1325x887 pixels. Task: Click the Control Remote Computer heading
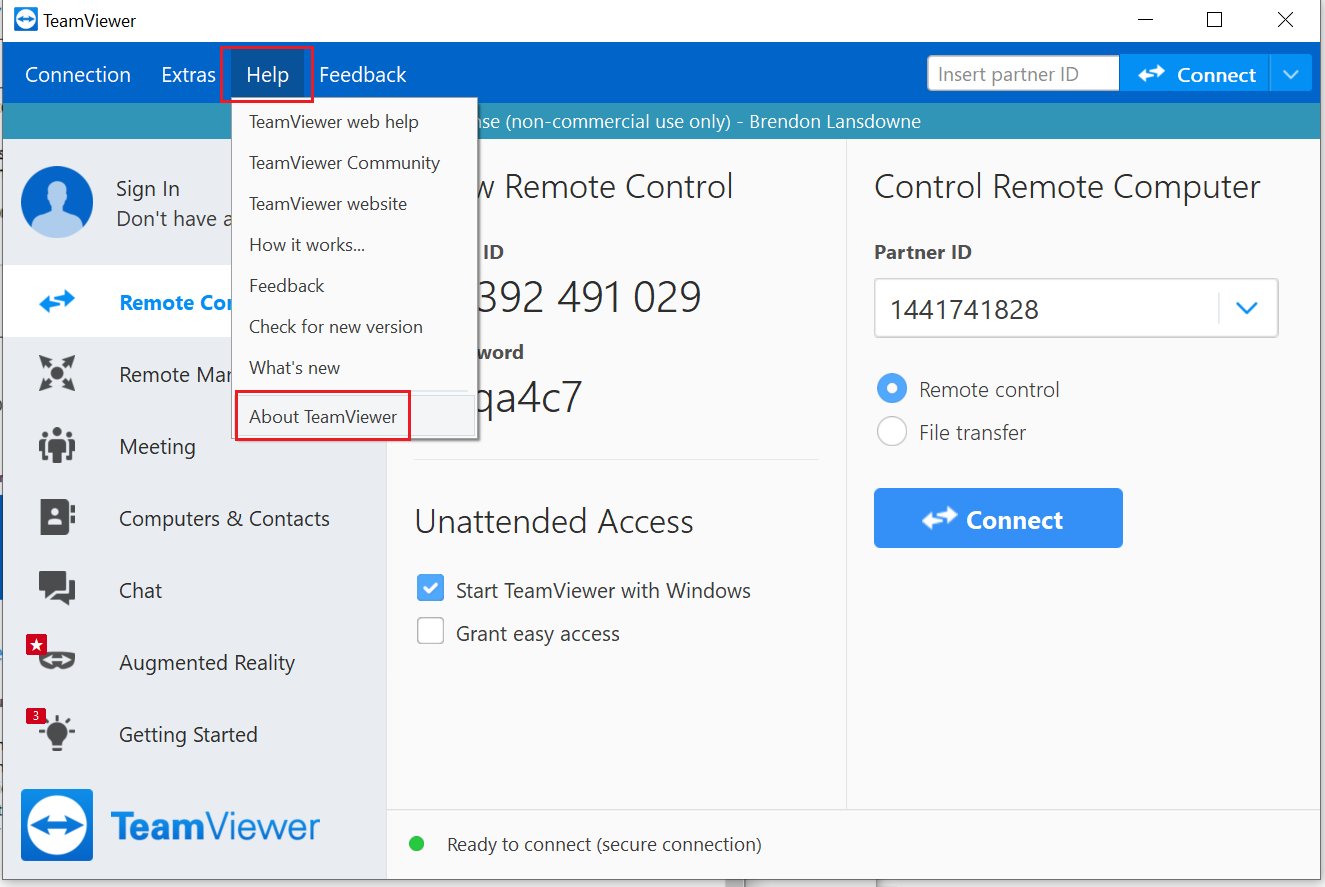1067,187
